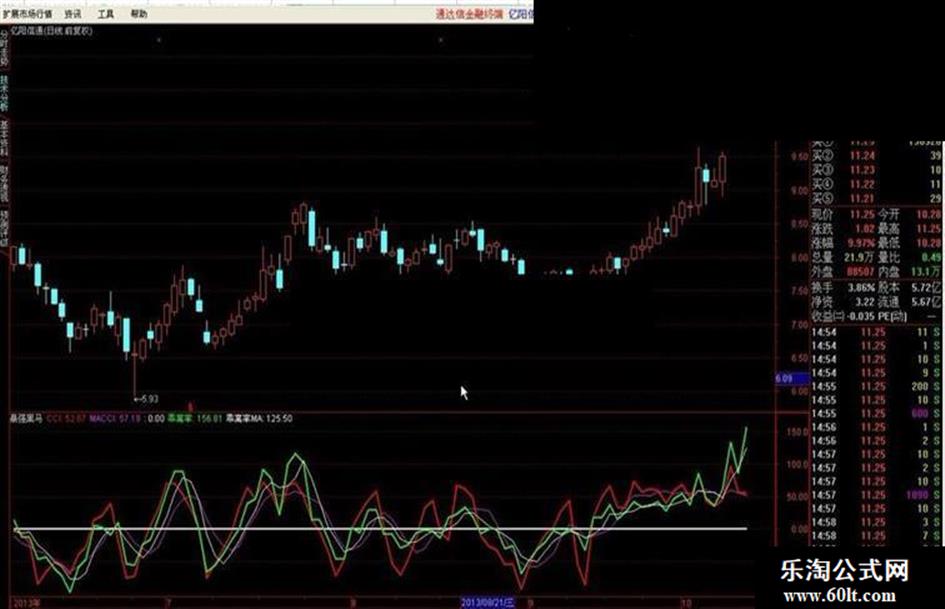Switch to the 基本资料 side tab

tap(4, 138)
